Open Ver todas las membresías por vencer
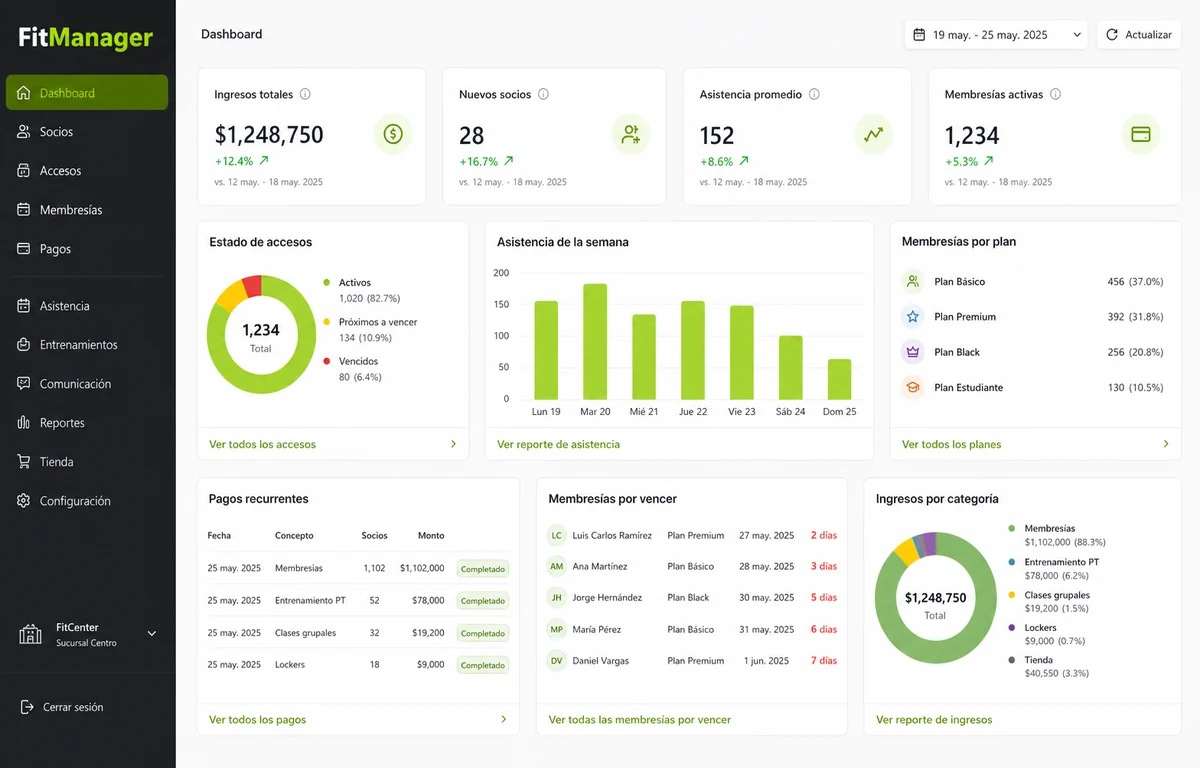The width and height of the screenshot is (1200, 768). click(x=640, y=719)
